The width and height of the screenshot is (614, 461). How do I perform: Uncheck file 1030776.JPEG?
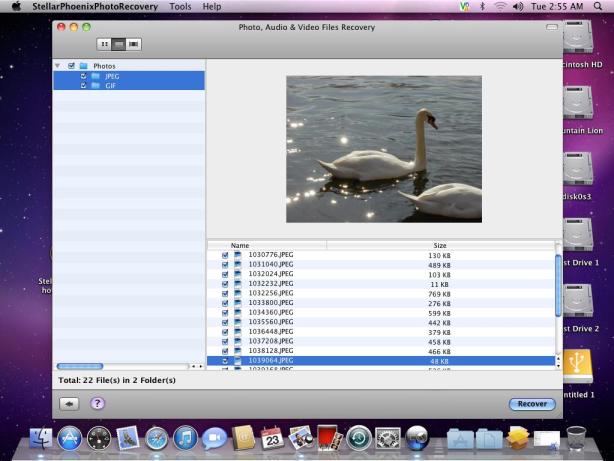225,255
